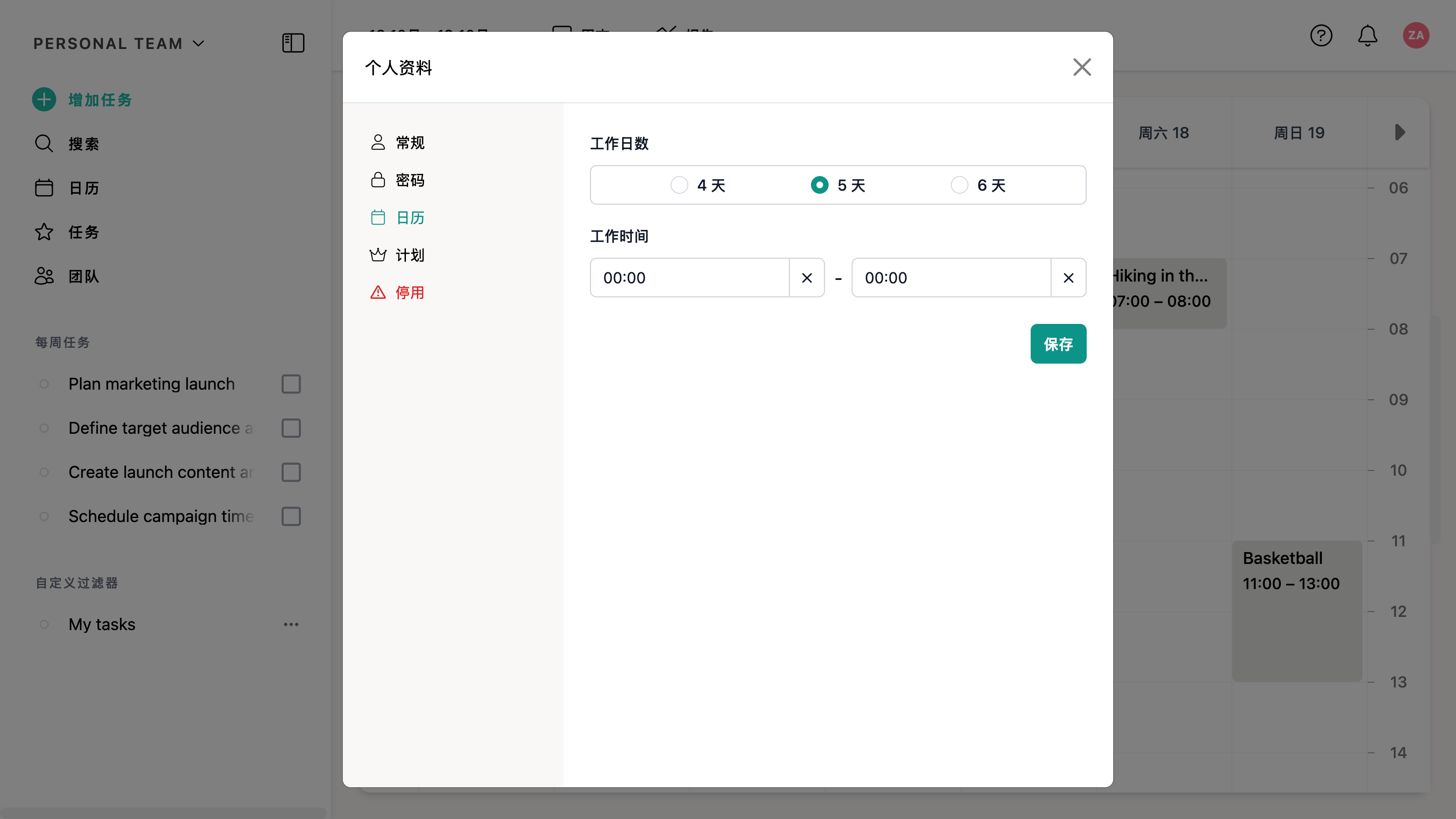Screen dimensions: 1456x819
Task: Go to next week arrow
Action: click(x=1400, y=132)
